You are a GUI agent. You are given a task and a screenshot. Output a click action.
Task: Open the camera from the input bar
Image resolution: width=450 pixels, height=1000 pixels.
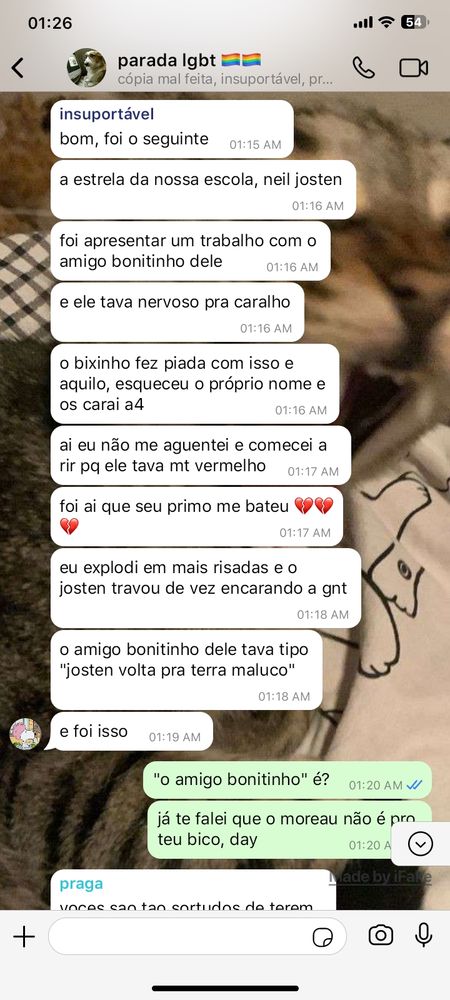381,936
